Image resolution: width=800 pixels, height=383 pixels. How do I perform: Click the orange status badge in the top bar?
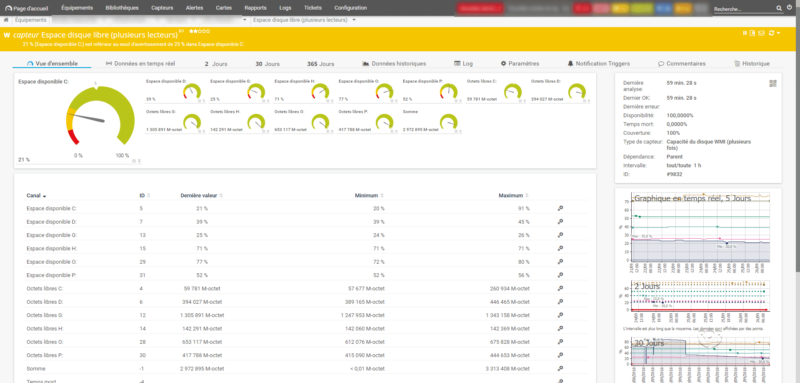pyautogui.click(x=683, y=8)
